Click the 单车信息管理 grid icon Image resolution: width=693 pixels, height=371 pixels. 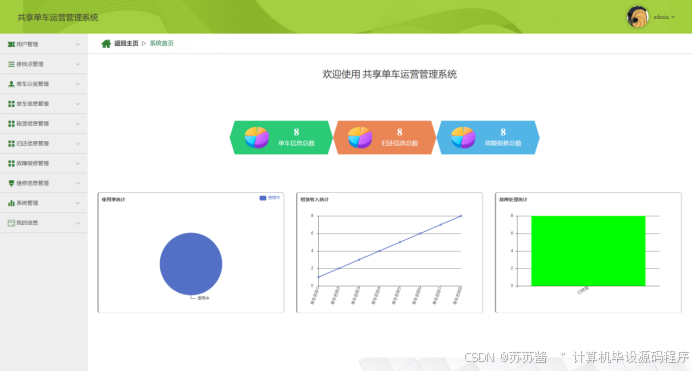[11, 104]
